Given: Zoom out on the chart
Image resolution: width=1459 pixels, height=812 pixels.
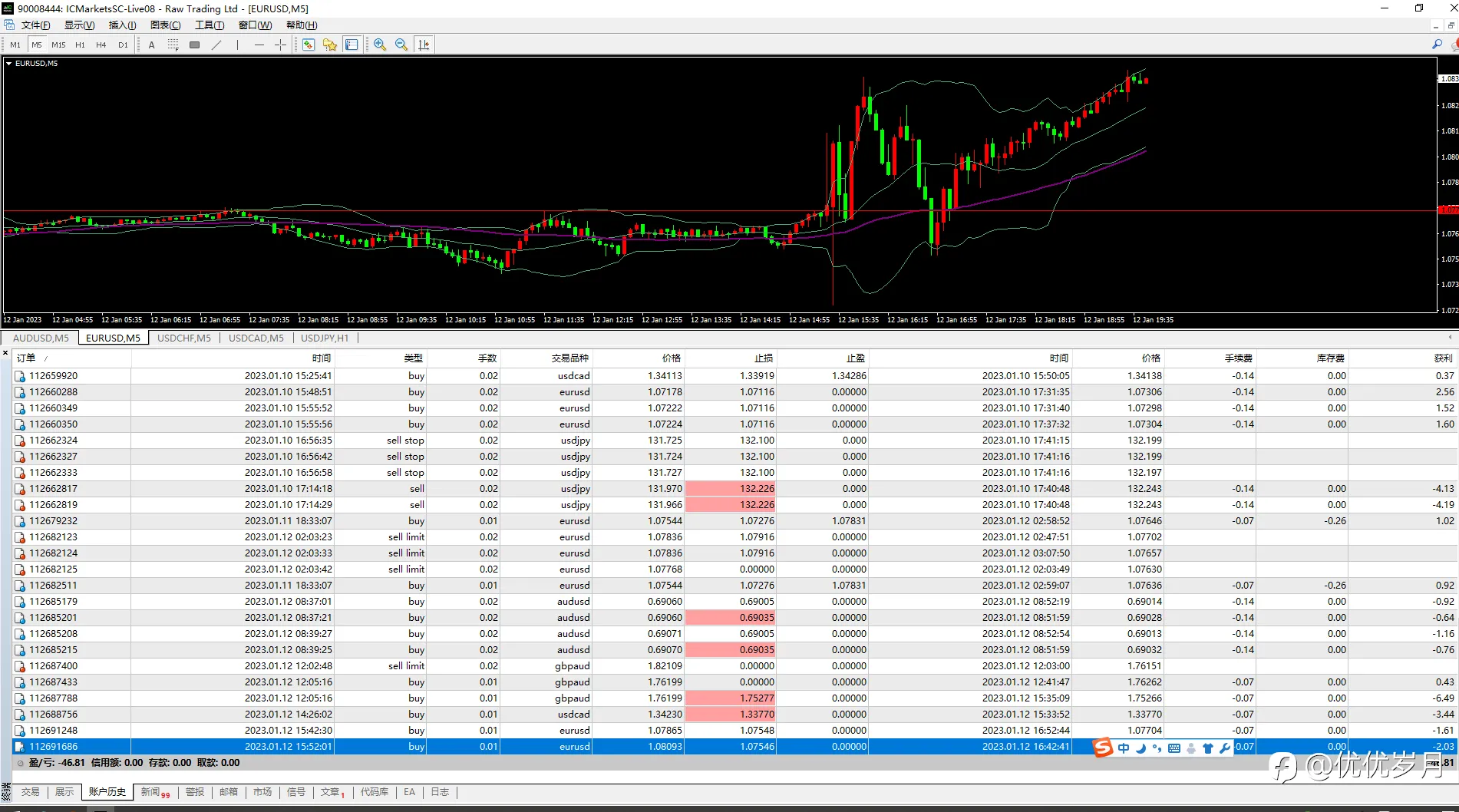Looking at the screenshot, I should (x=401, y=45).
